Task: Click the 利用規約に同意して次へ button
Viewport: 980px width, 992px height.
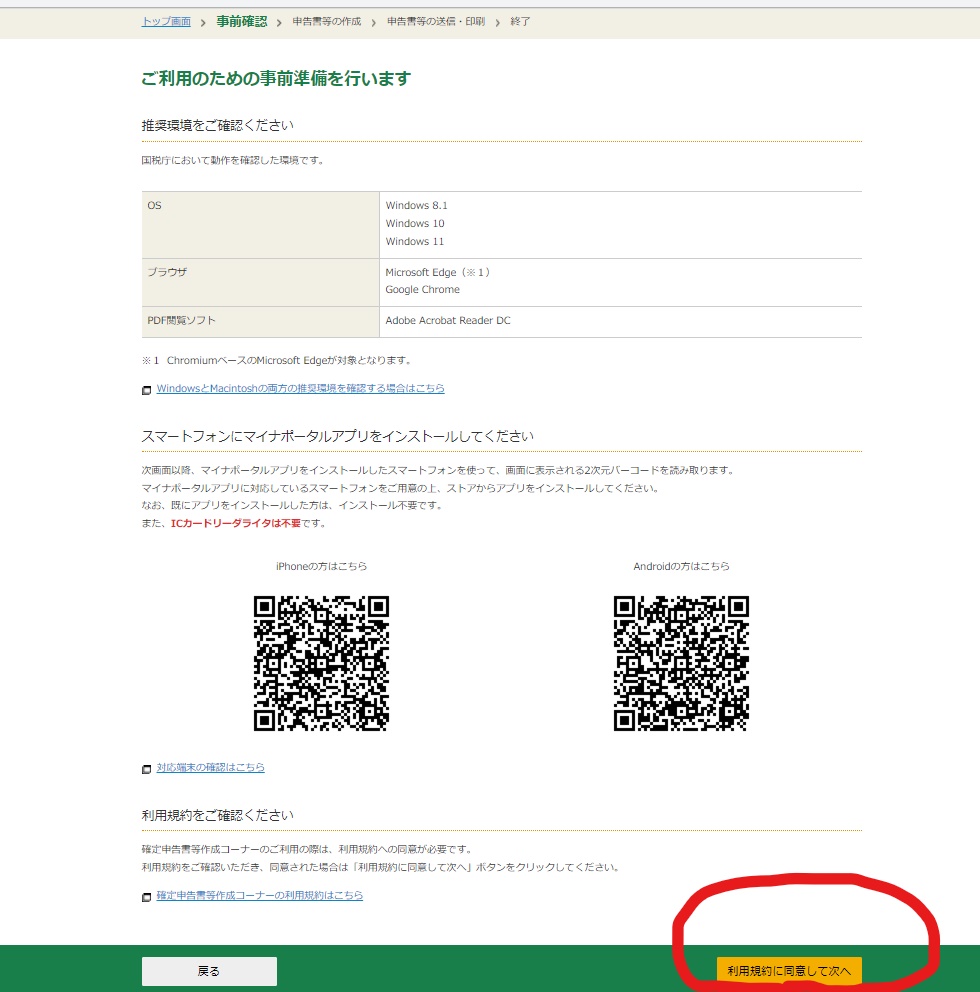Action: (x=789, y=971)
